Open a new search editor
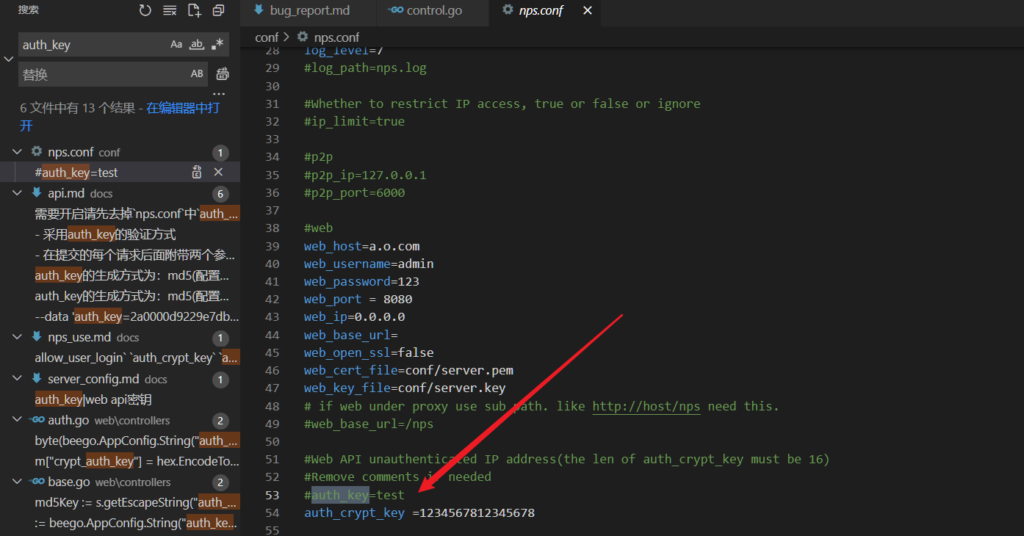The image size is (1024, 536). click(194, 10)
